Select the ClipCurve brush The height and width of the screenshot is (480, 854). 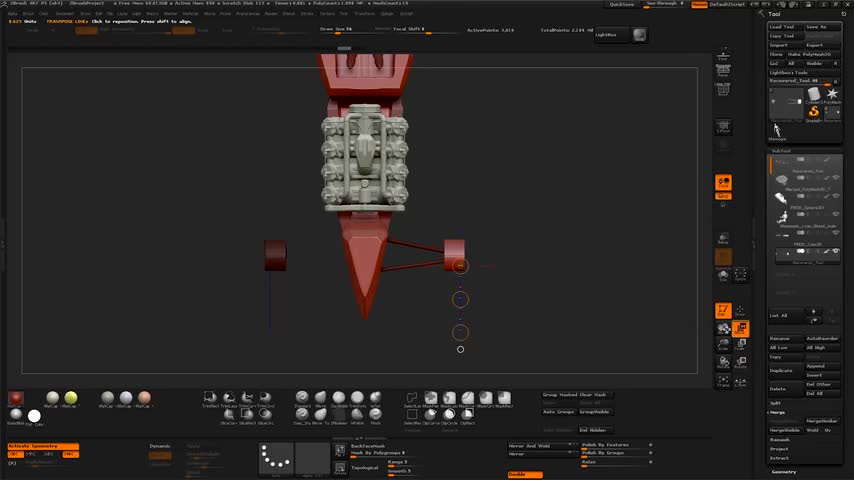(x=431, y=416)
